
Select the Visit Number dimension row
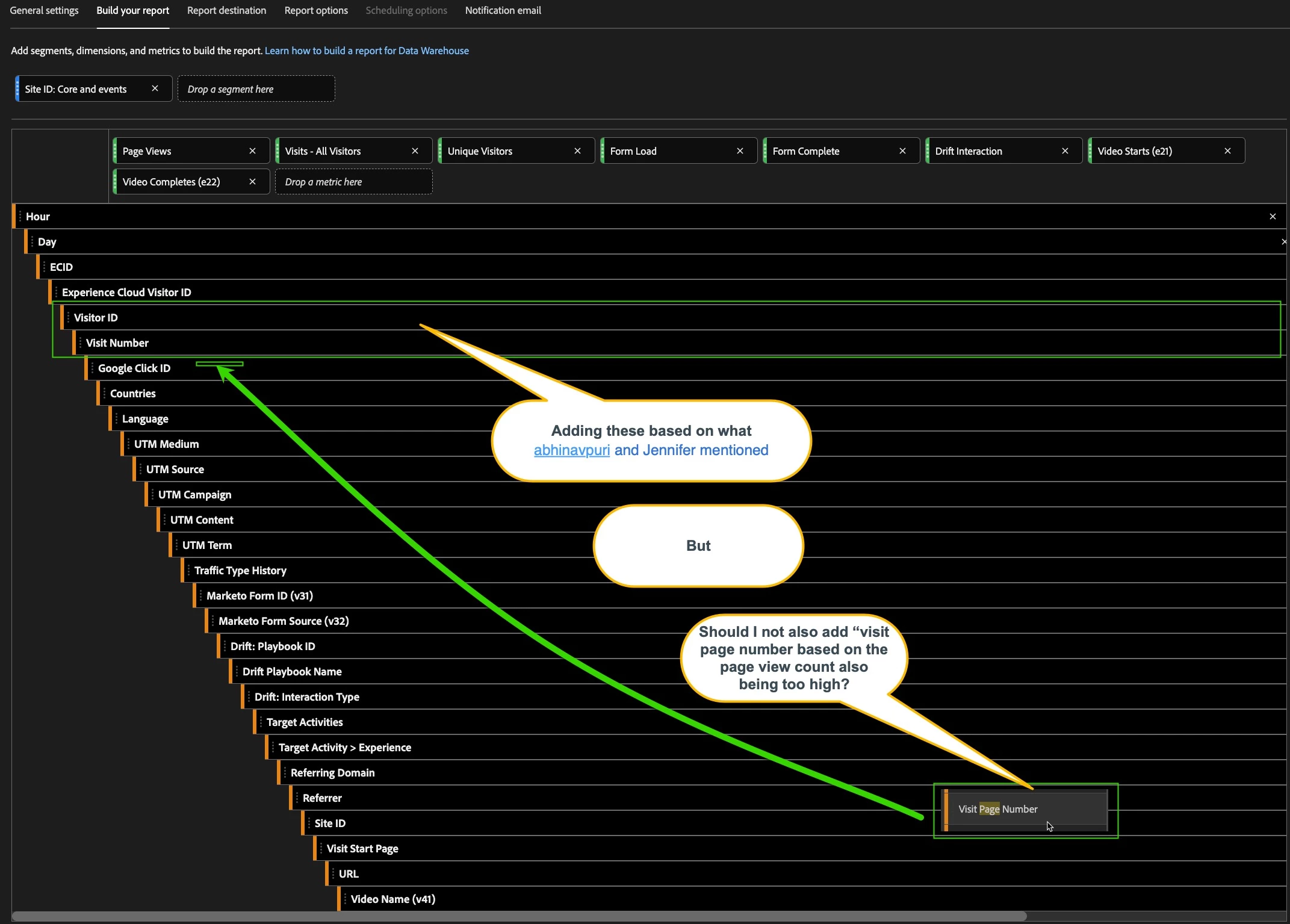coord(117,343)
